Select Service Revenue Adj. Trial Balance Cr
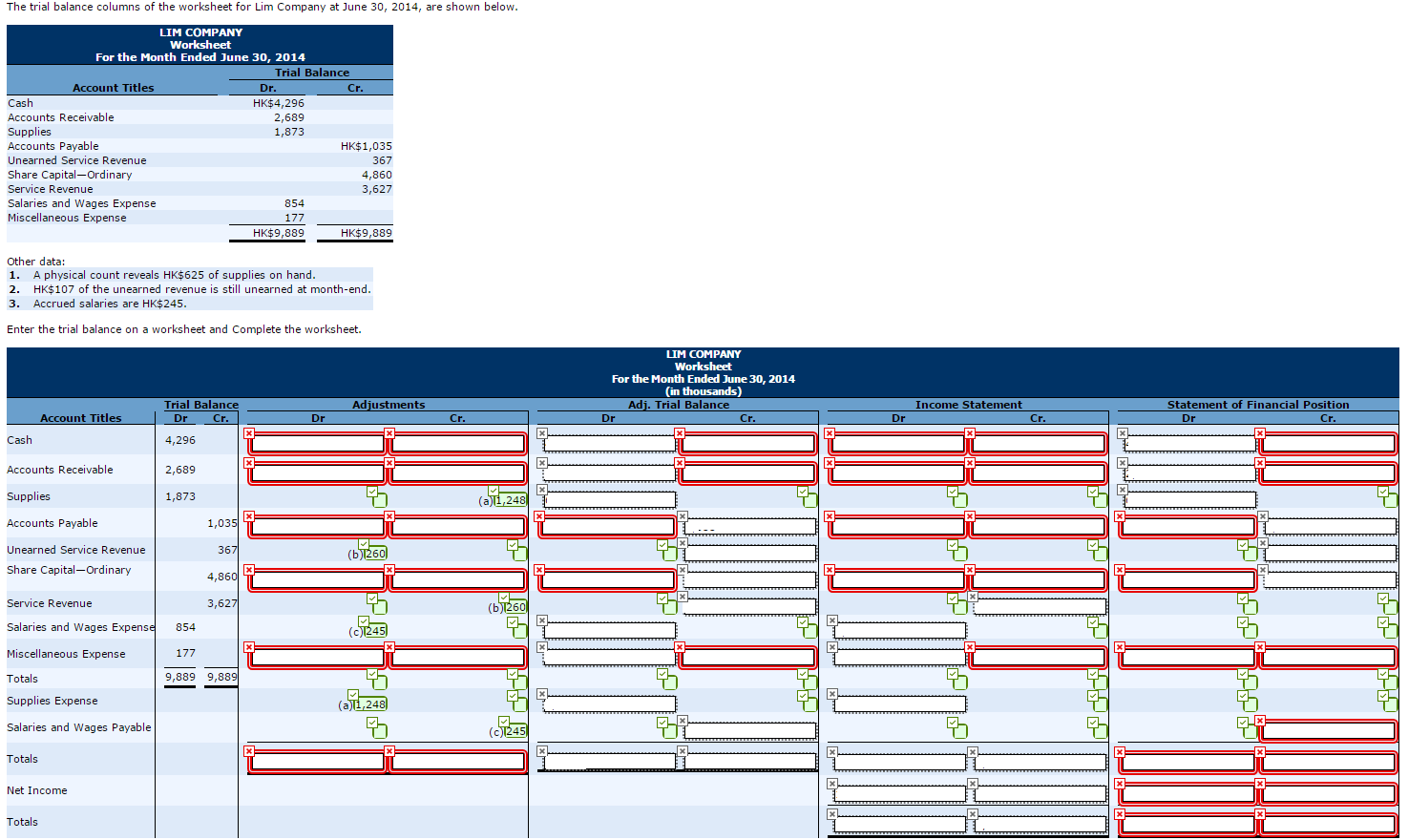 750,607
